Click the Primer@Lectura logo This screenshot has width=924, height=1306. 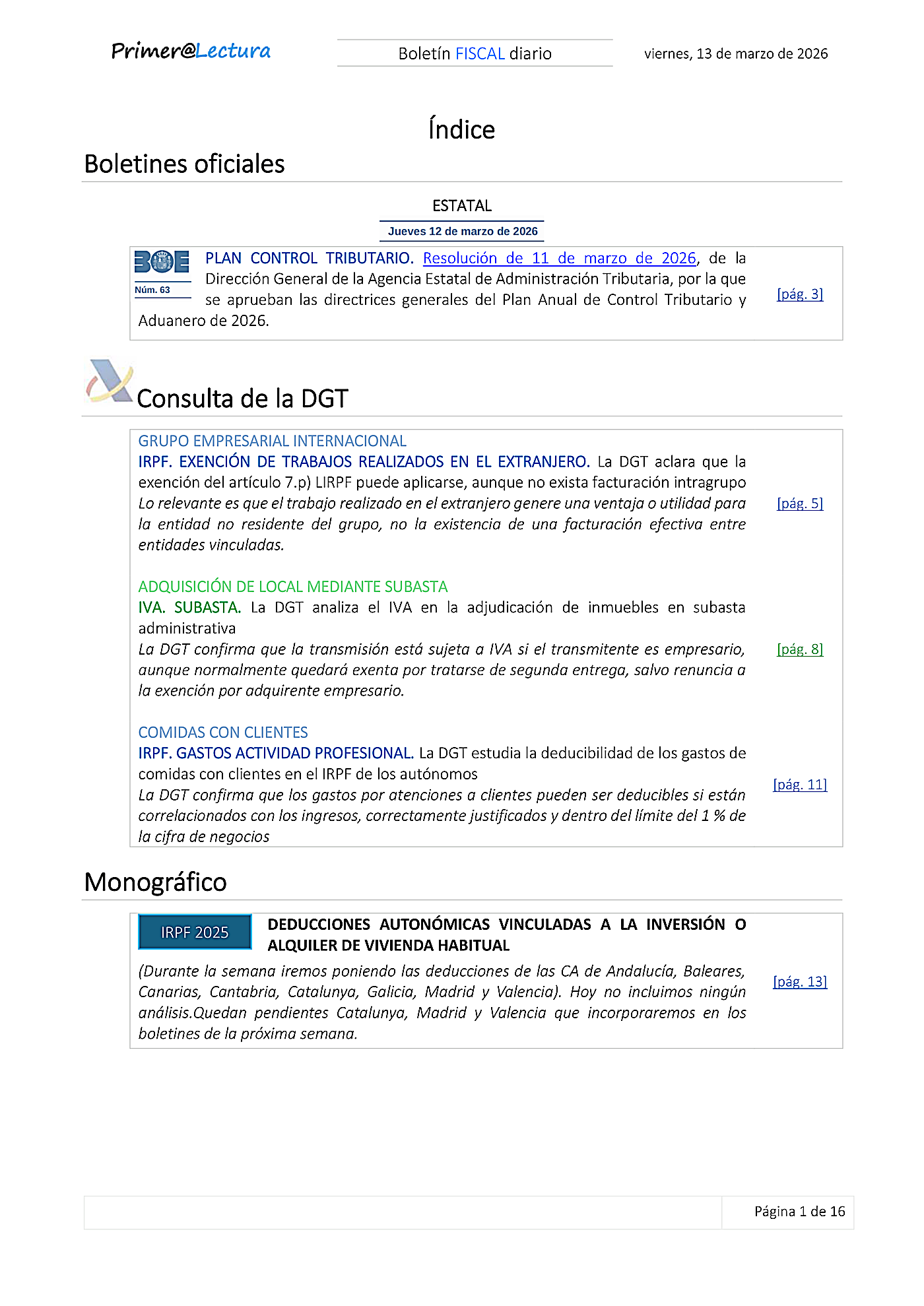pyautogui.click(x=191, y=51)
